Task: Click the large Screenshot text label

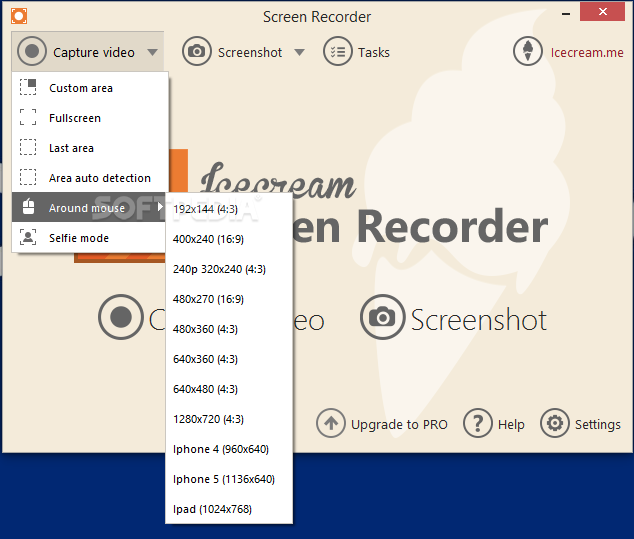Action: [479, 320]
